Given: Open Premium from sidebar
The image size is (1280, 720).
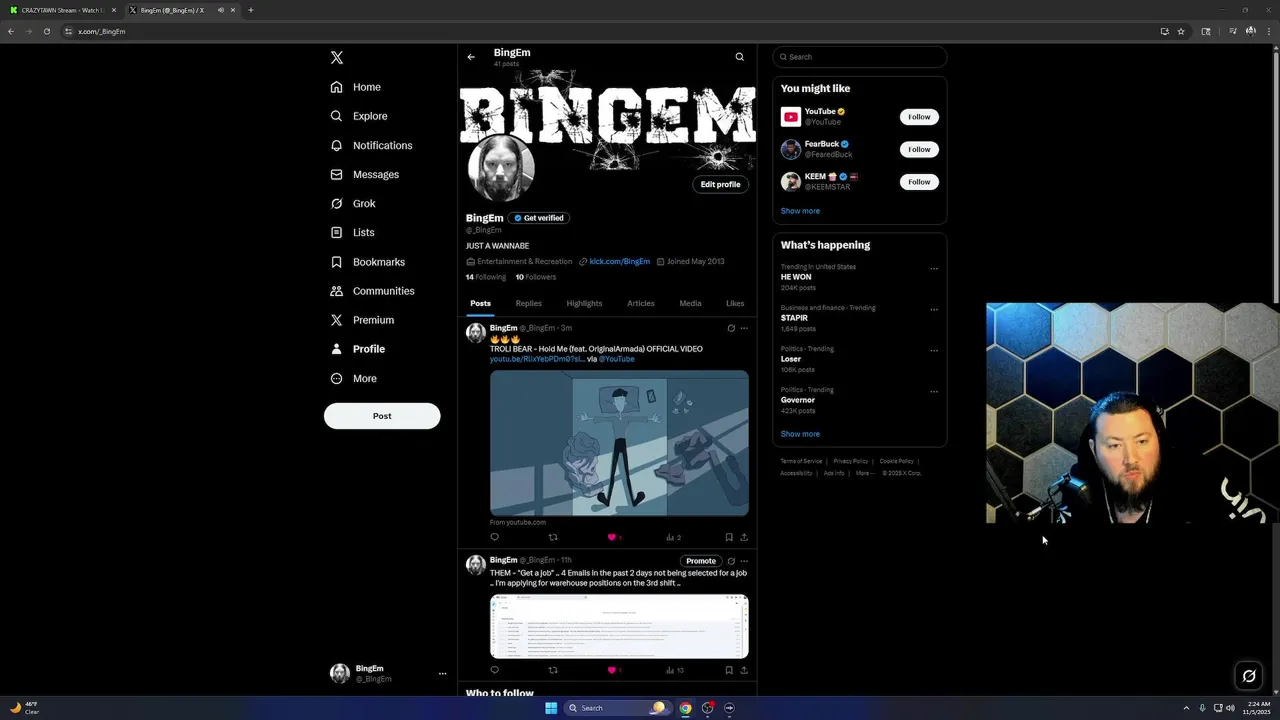Looking at the screenshot, I should point(362,320).
